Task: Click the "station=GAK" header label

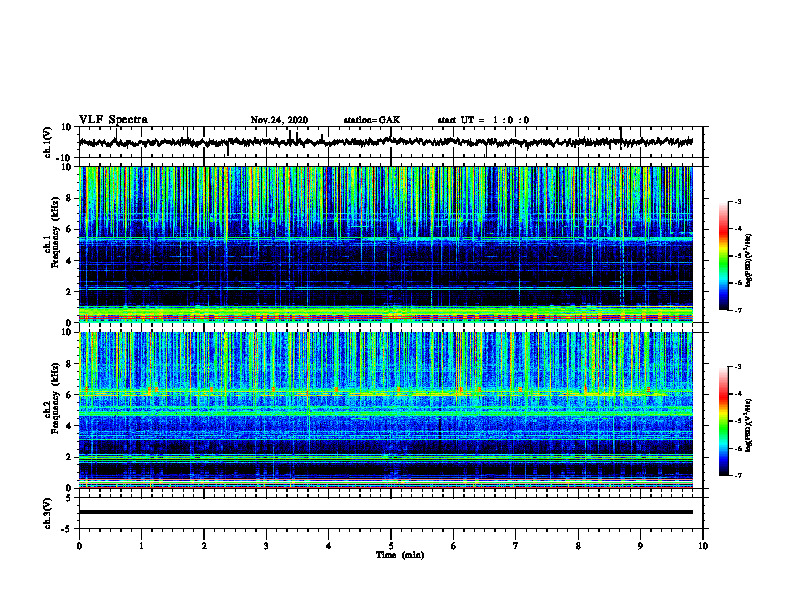Action: (372, 120)
